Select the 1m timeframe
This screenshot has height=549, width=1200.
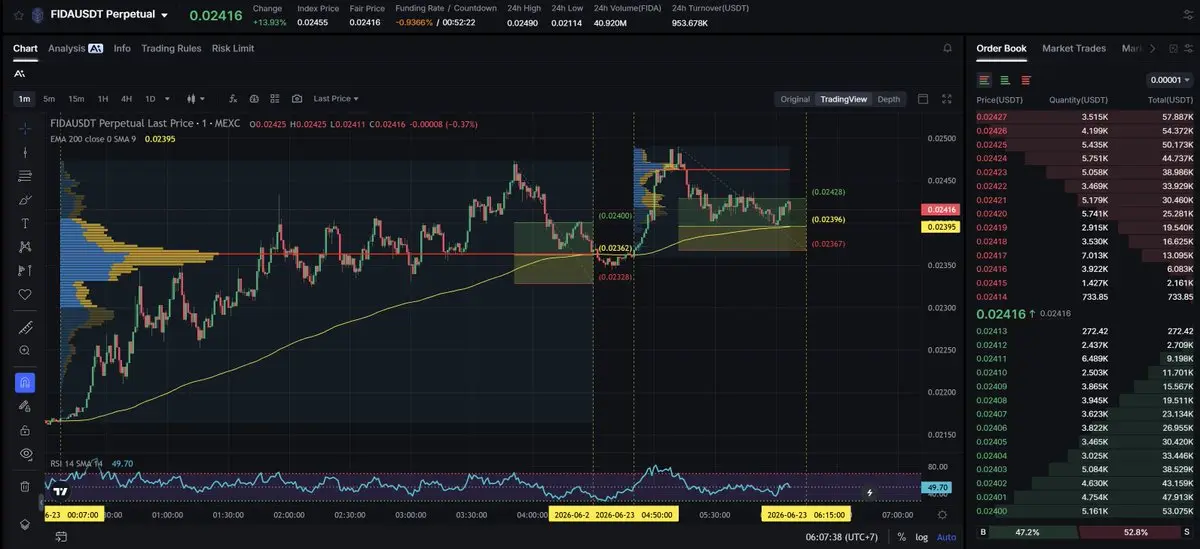[24, 99]
